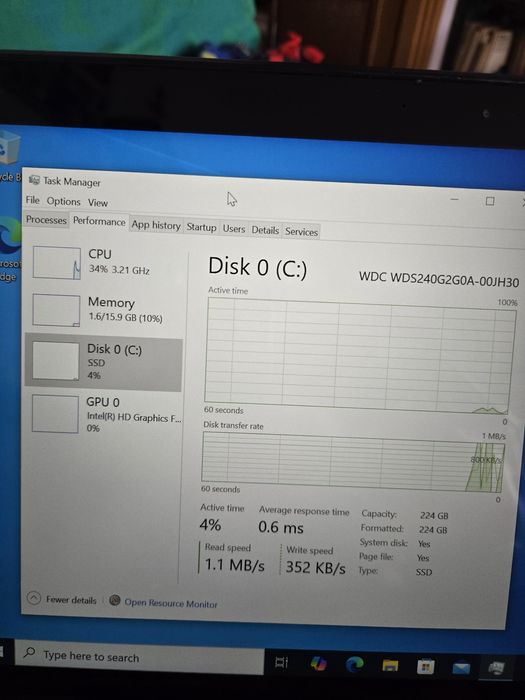Click the Task Manager taskbar icon
525x700 pixels.
[496, 669]
